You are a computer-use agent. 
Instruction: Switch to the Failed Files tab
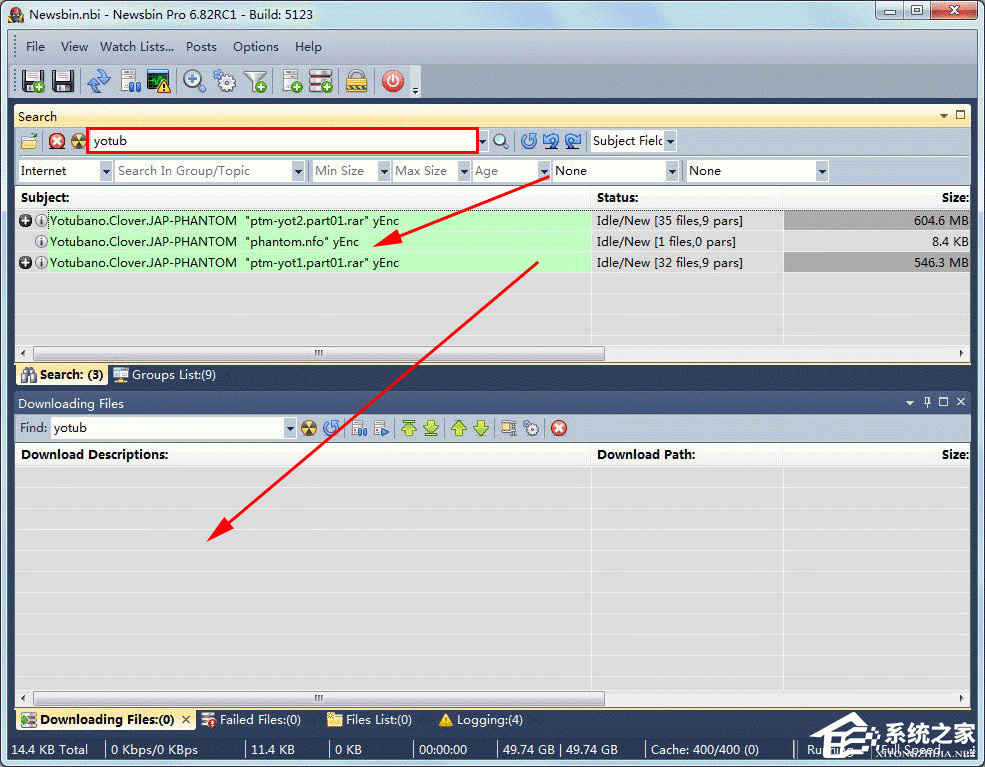point(251,719)
